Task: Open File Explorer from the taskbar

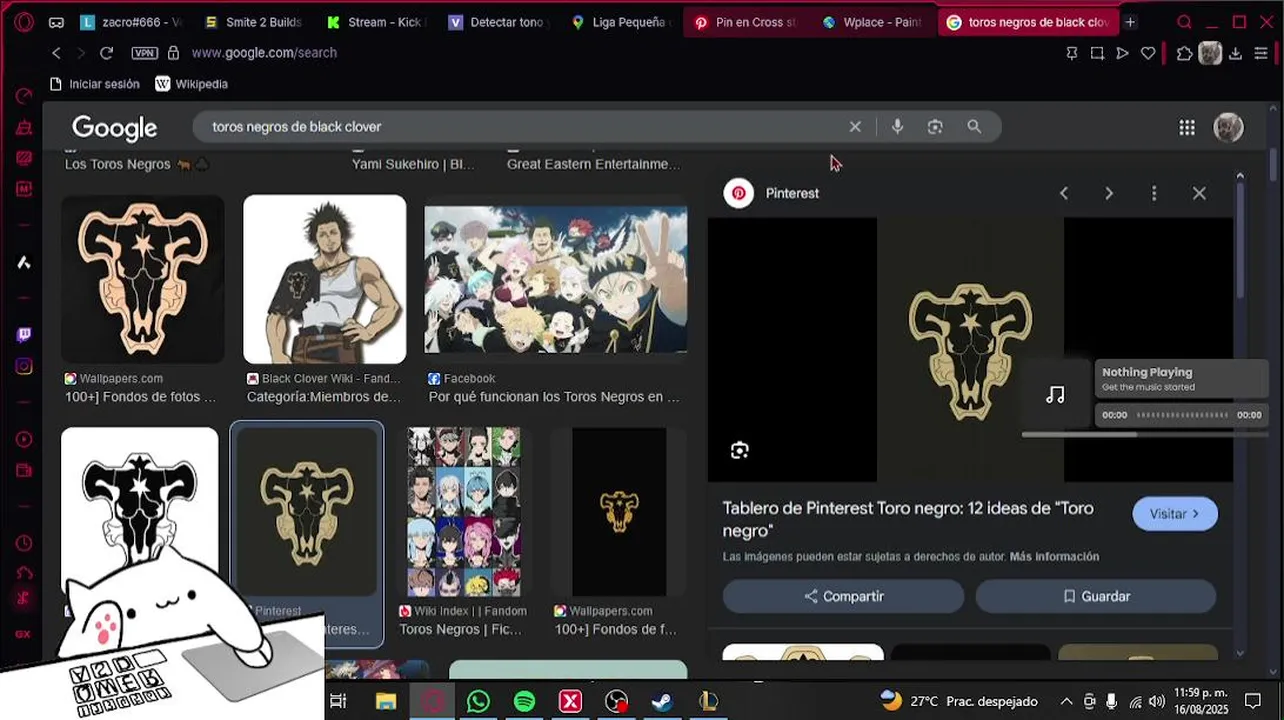Action: click(x=386, y=701)
